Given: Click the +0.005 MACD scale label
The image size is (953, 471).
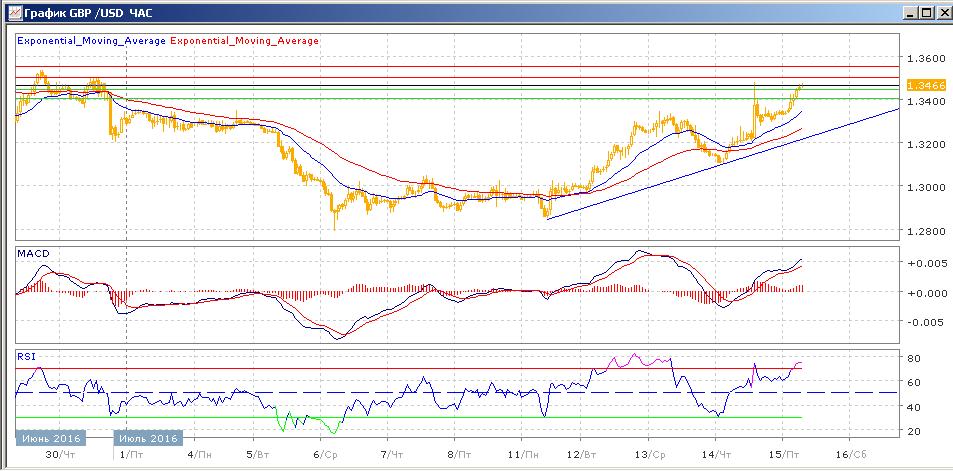Looking at the screenshot, I should tap(926, 264).
